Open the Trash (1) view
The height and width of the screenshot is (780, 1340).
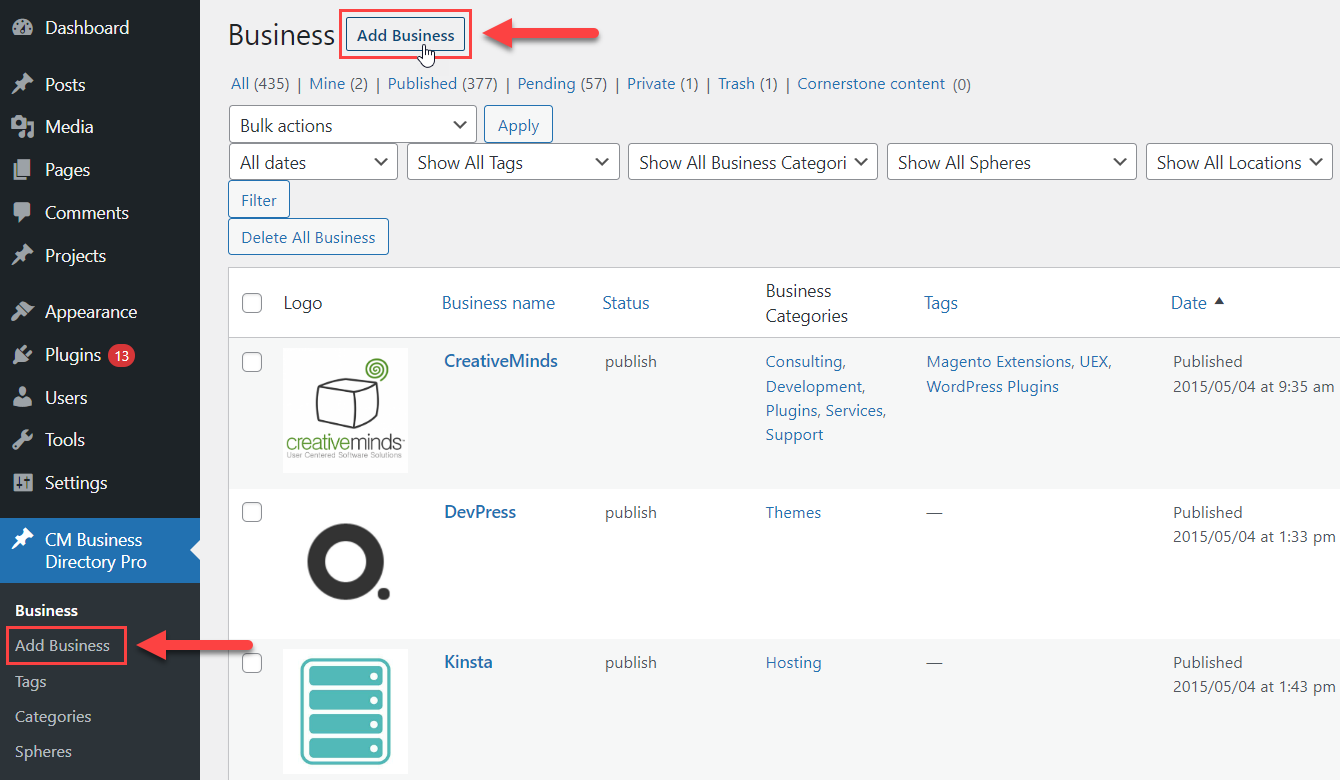click(748, 84)
